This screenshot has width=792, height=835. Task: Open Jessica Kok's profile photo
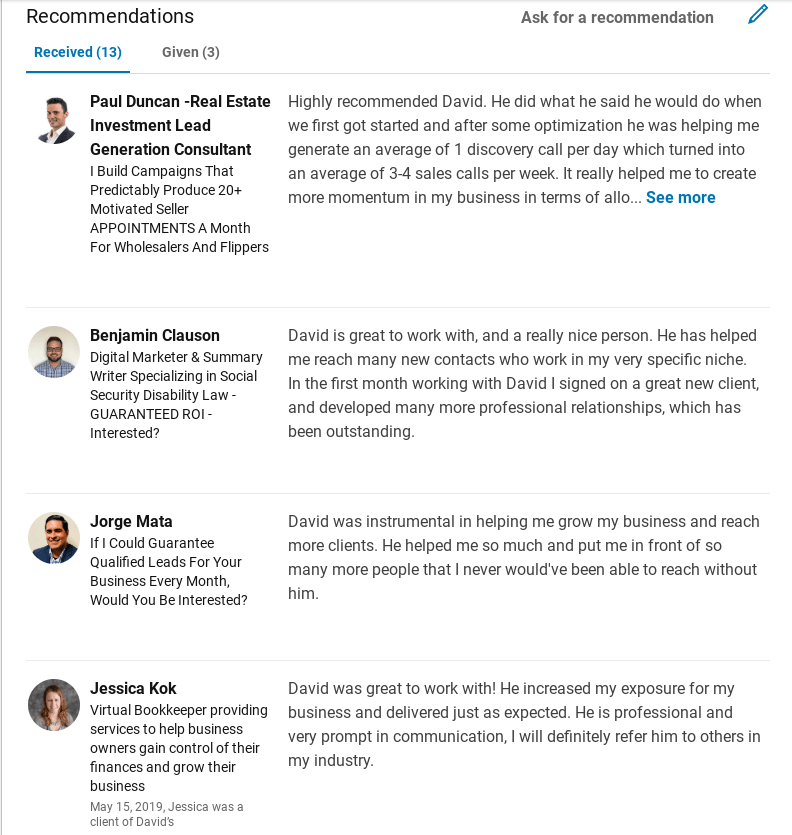[x=54, y=705]
